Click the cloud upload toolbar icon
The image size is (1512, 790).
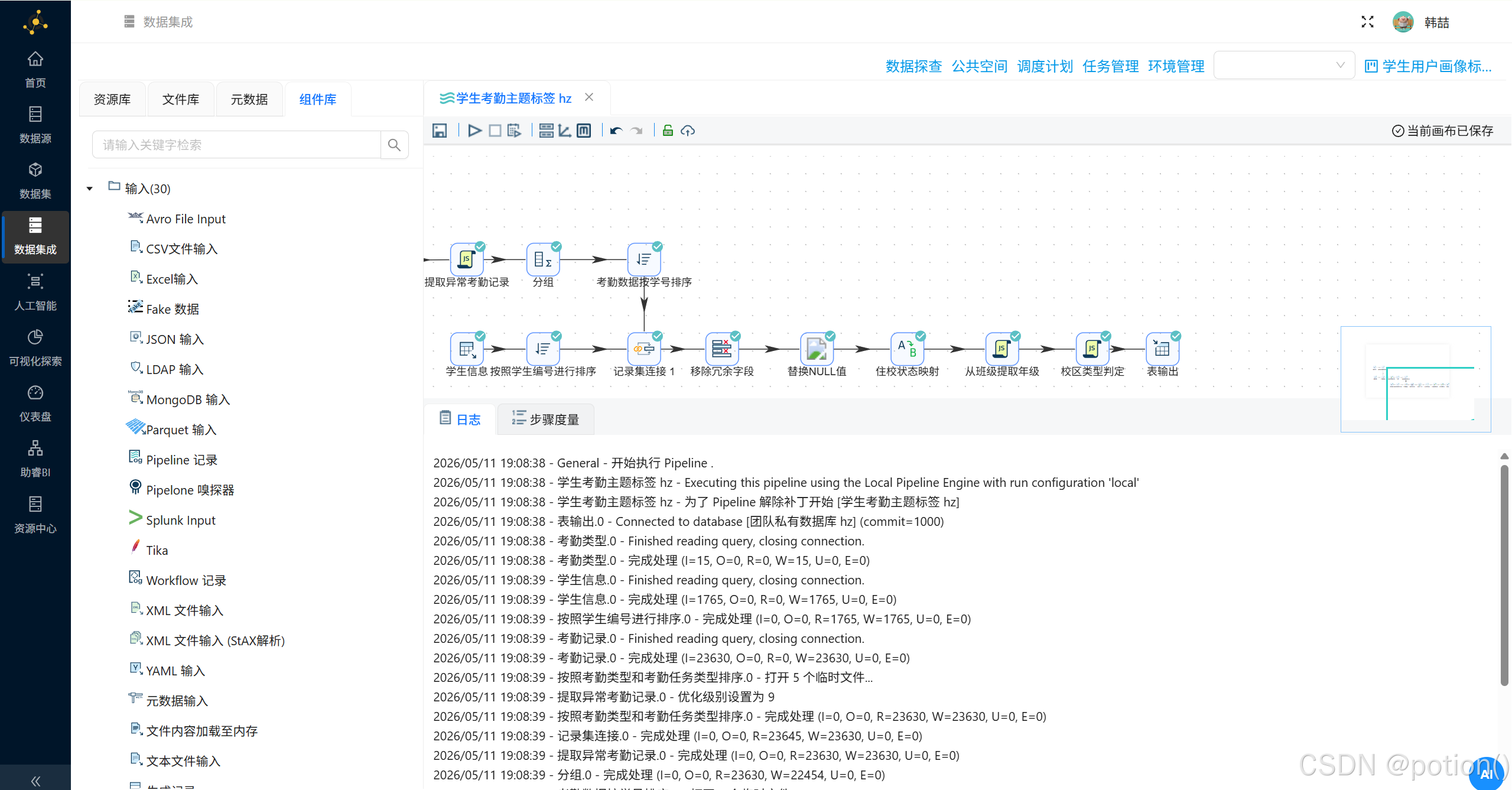pyautogui.click(x=688, y=131)
